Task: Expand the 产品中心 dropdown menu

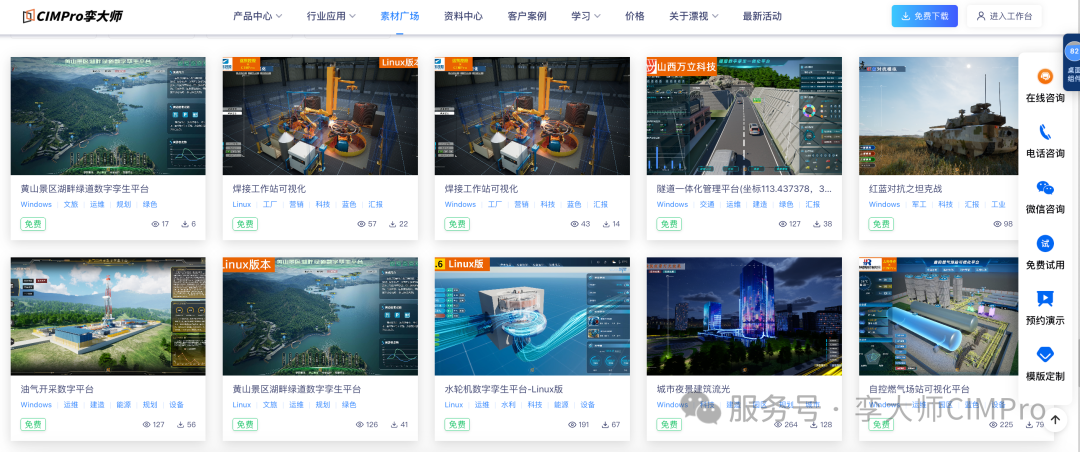Action: coord(257,16)
